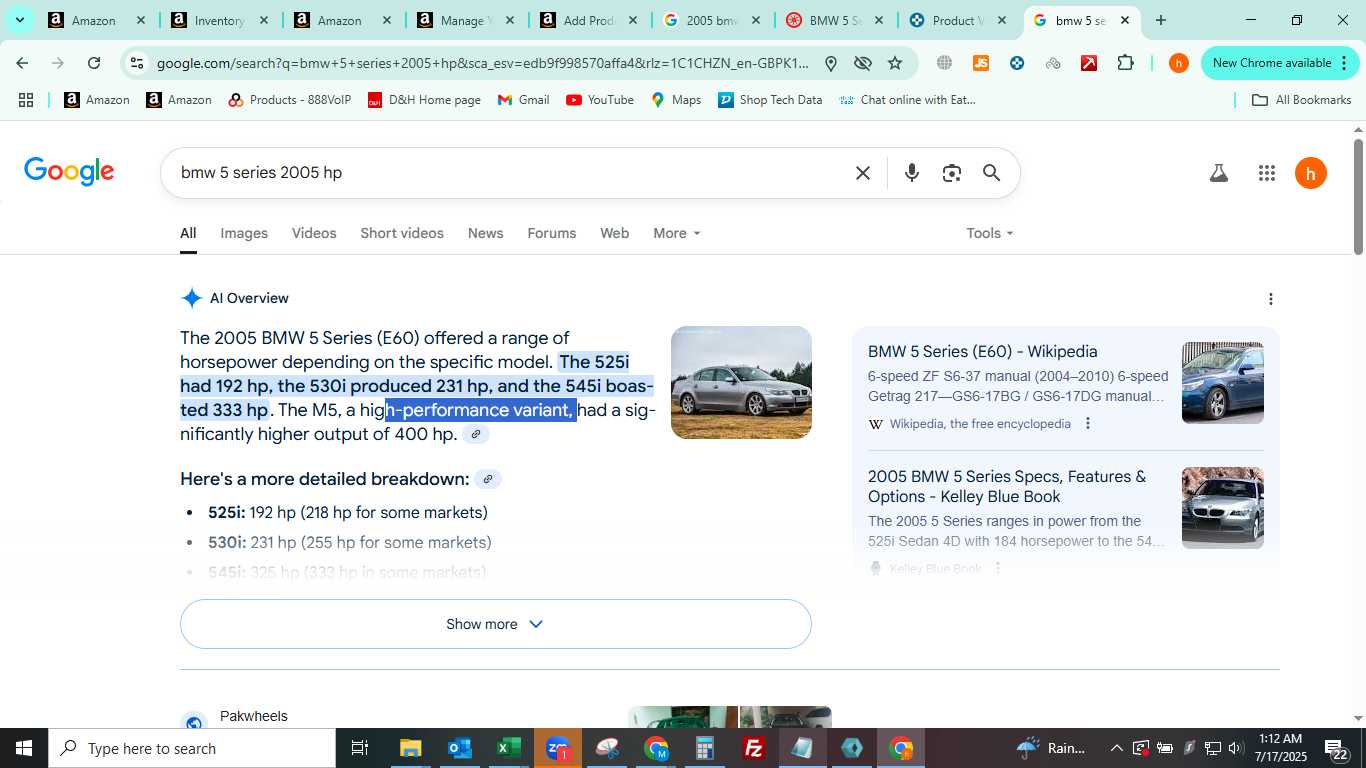1366x768 pixels.
Task: Open Chrome profile avatar in toolbar
Action: coord(1179,63)
